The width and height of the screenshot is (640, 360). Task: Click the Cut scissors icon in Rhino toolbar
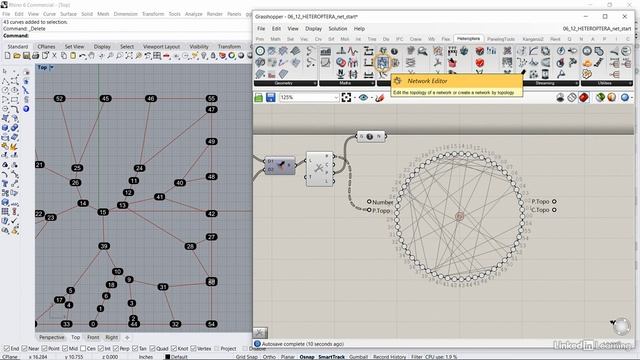click(x=54, y=56)
